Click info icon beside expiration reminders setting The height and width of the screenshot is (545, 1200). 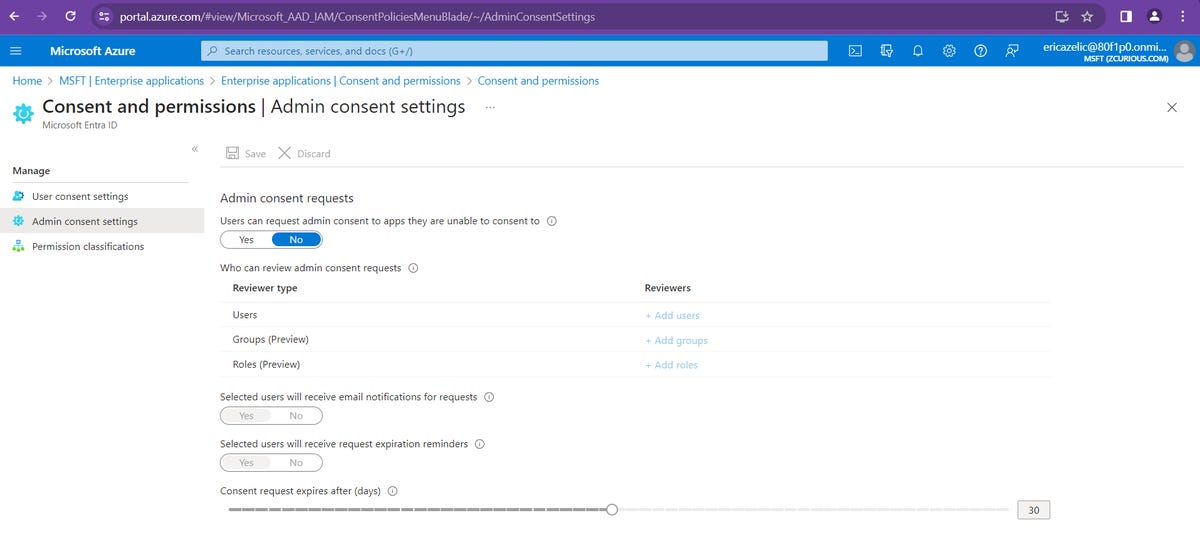[479, 444]
